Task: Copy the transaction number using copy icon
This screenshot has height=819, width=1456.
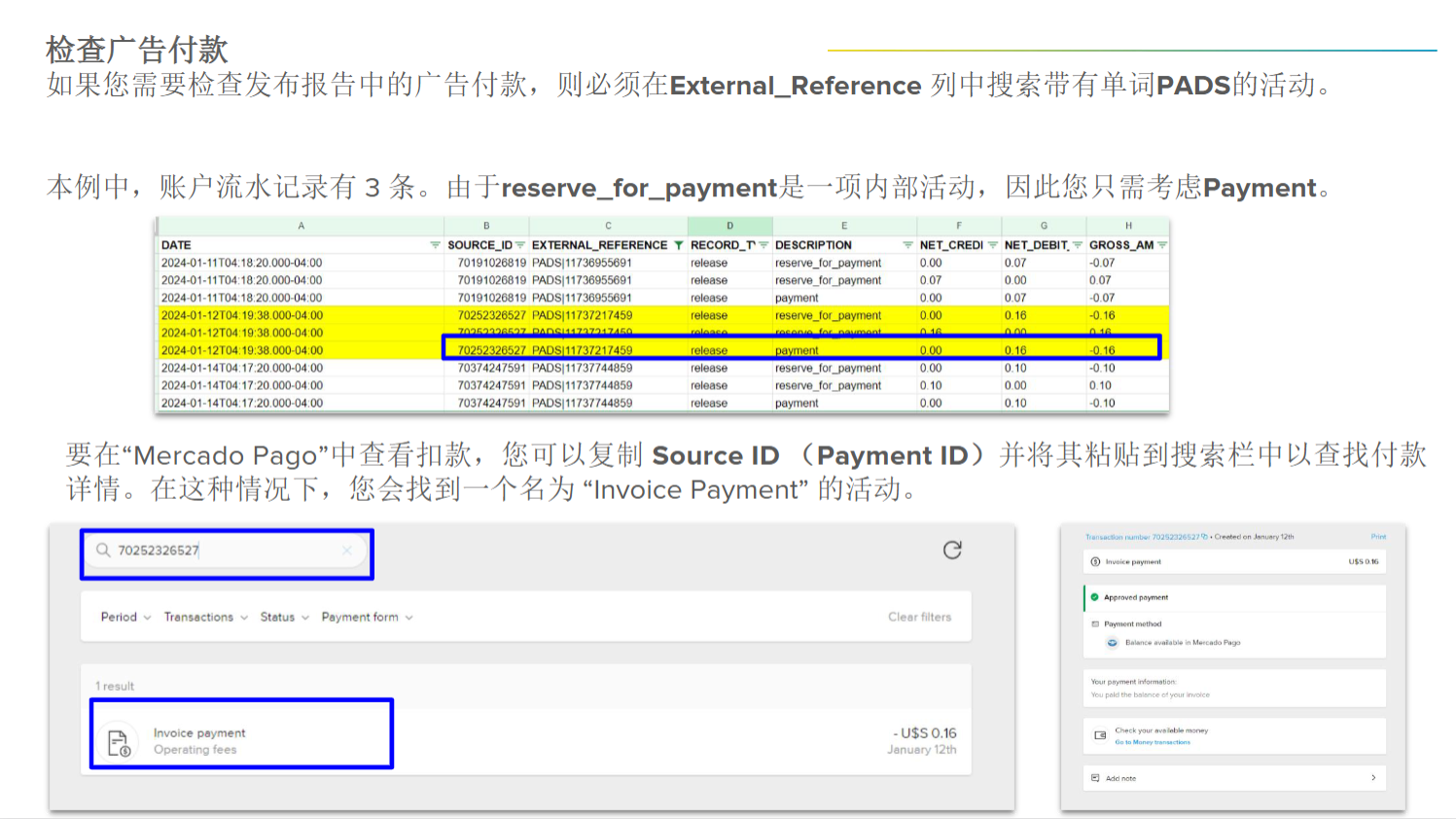Action: coord(1205,537)
